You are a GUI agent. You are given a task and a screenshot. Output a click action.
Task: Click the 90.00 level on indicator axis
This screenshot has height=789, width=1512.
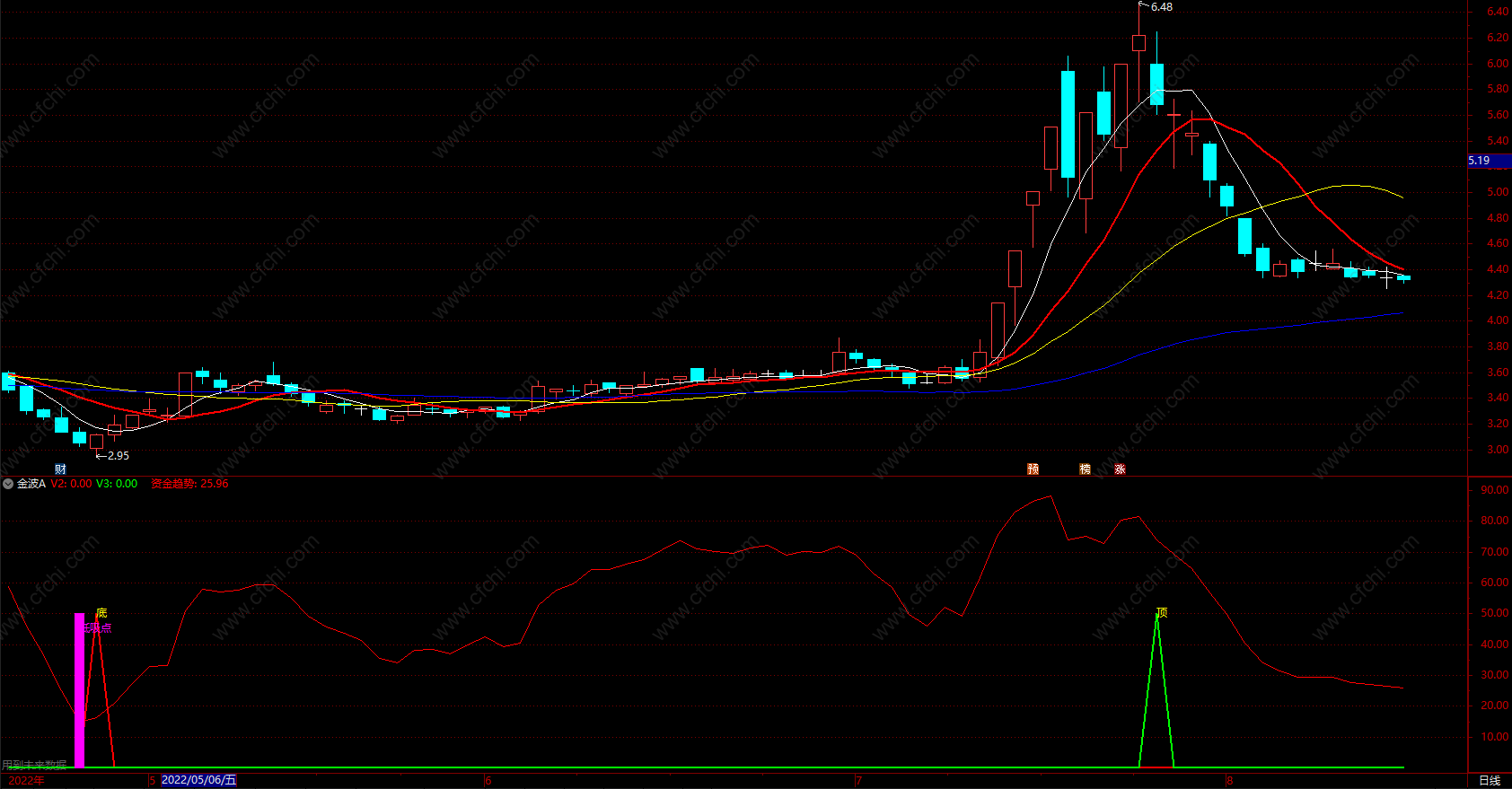pos(1495,490)
